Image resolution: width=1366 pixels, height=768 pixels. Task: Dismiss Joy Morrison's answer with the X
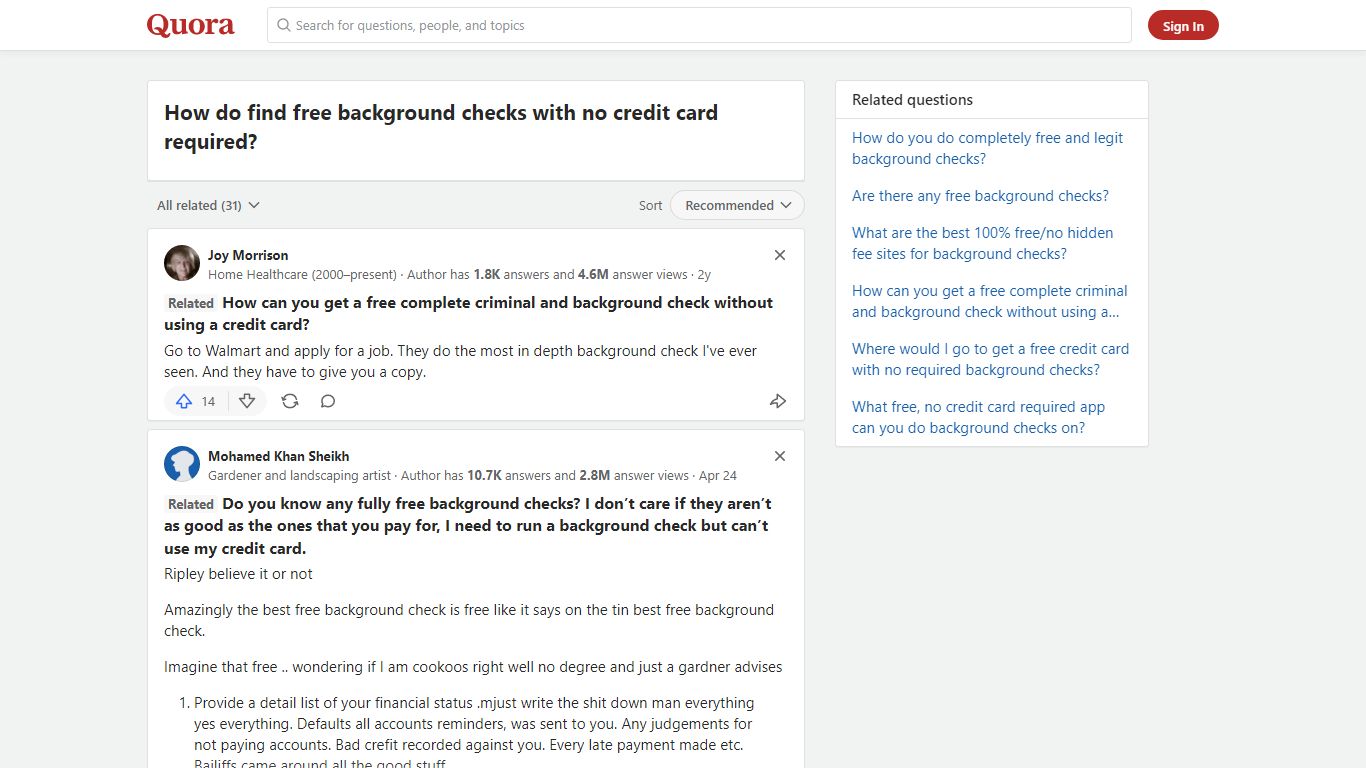tap(780, 255)
